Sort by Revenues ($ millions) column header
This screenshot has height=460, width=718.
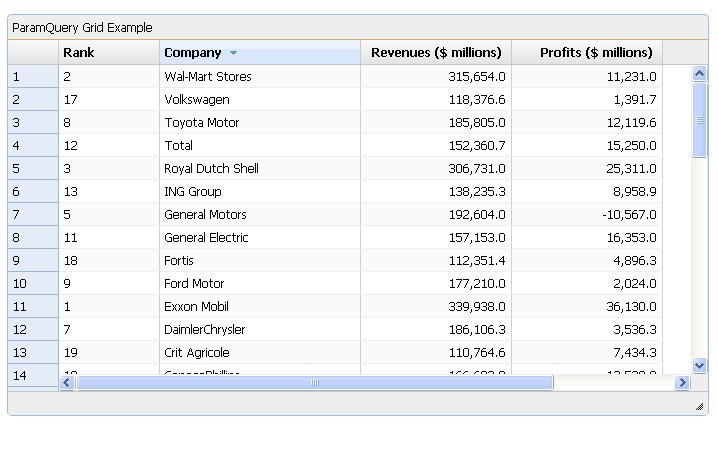[436, 53]
